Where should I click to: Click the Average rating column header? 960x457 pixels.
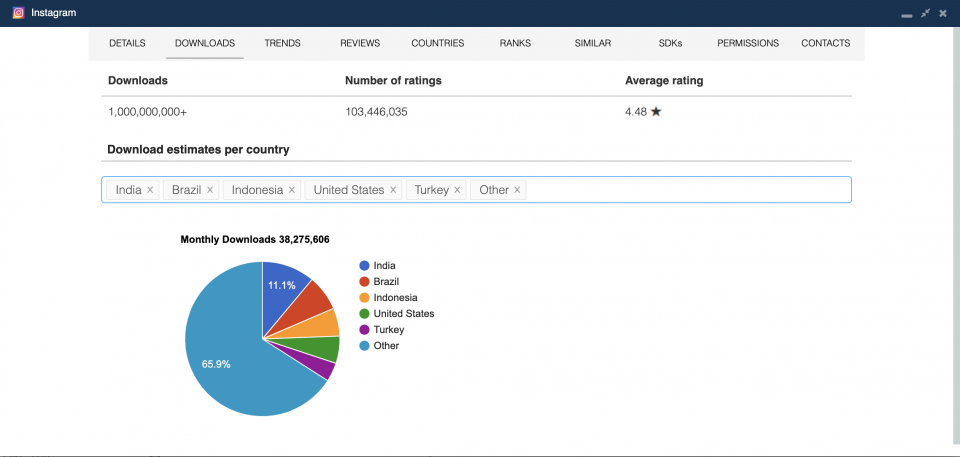(664, 80)
